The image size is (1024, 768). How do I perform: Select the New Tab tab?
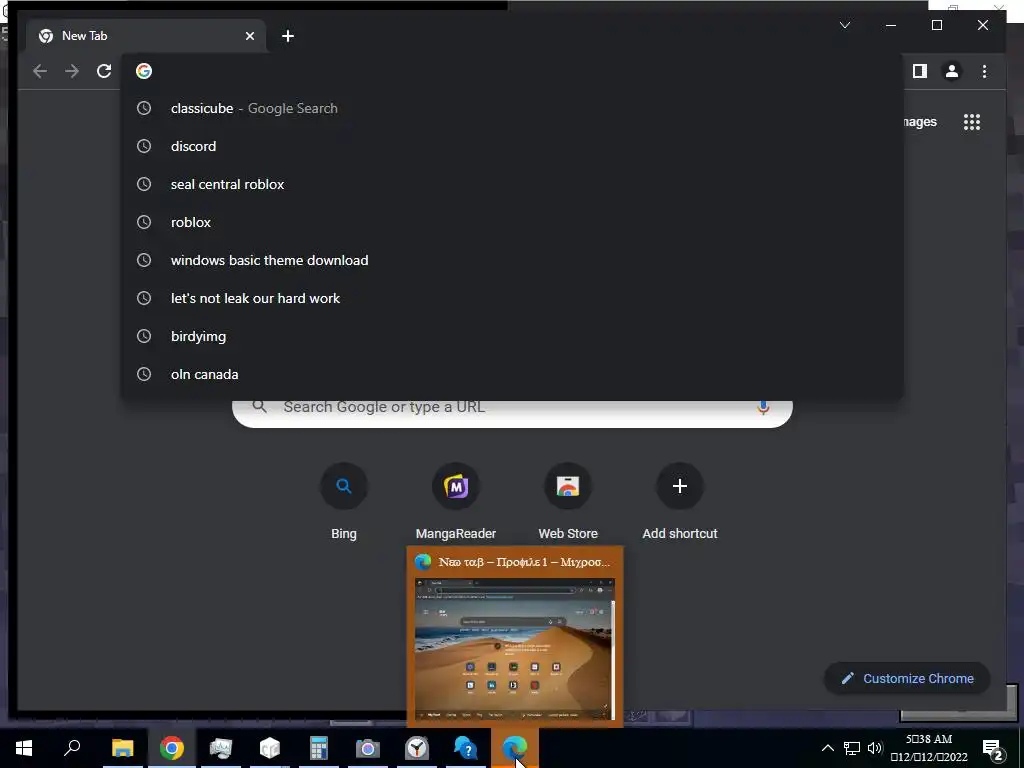pos(146,36)
